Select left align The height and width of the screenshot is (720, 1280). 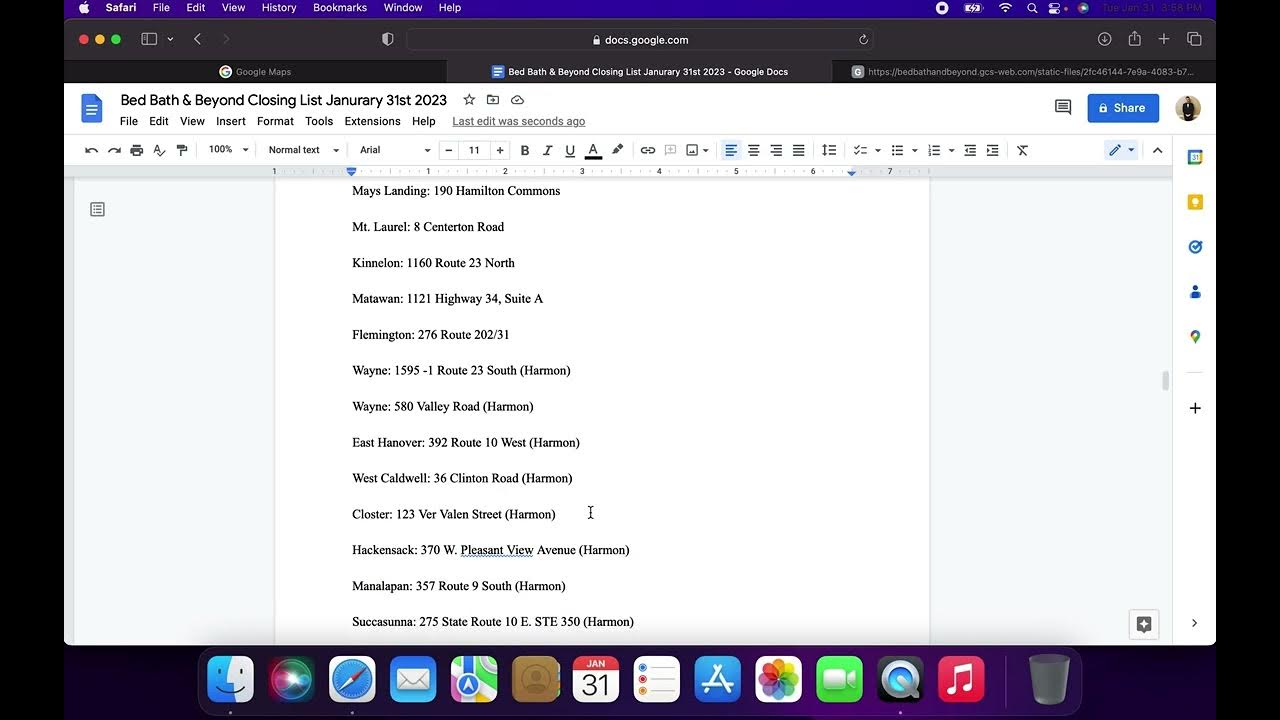731,150
